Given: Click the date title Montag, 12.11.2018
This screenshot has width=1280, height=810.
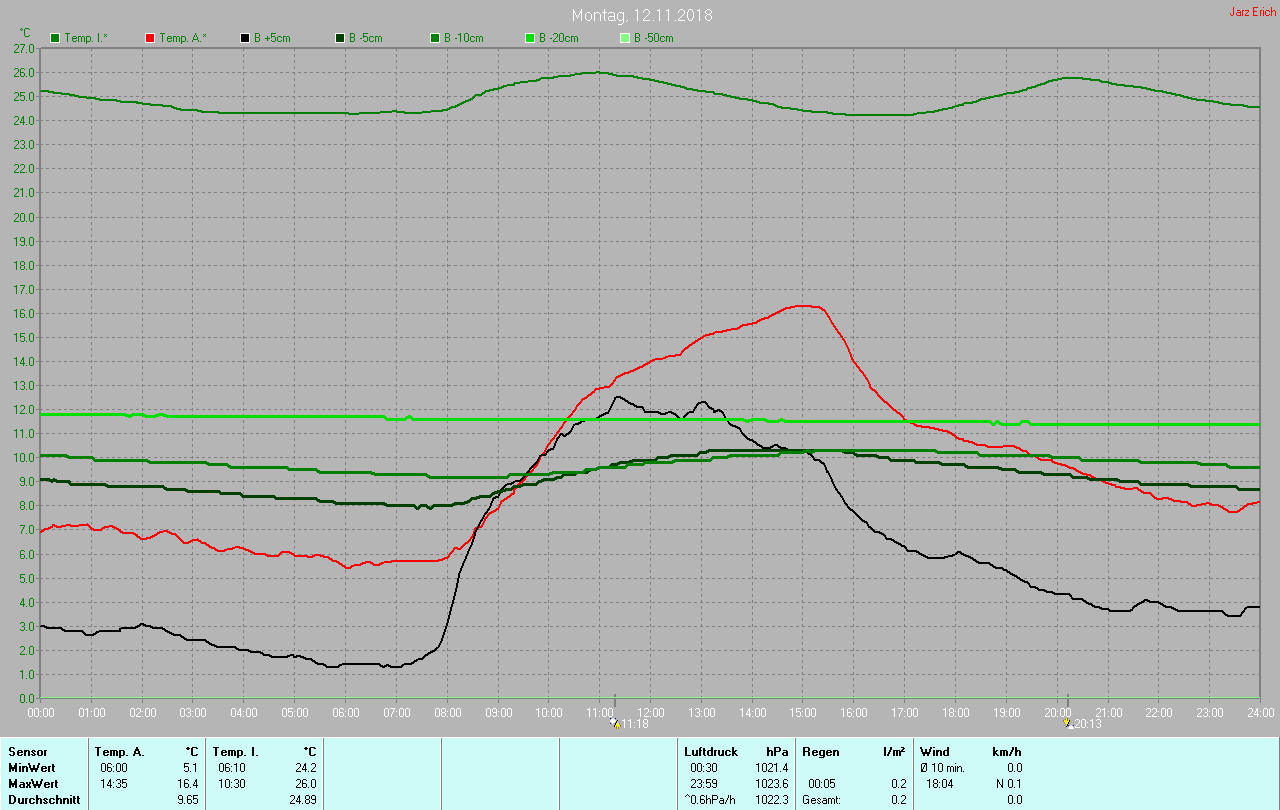Looking at the screenshot, I should 642,16.
